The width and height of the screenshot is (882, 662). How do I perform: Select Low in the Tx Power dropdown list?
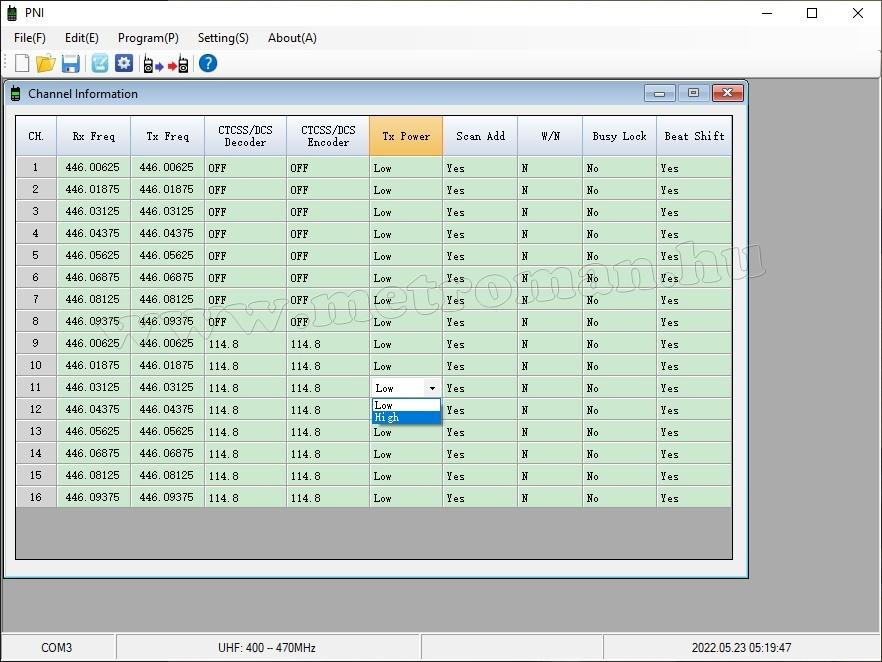(x=406, y=405)
